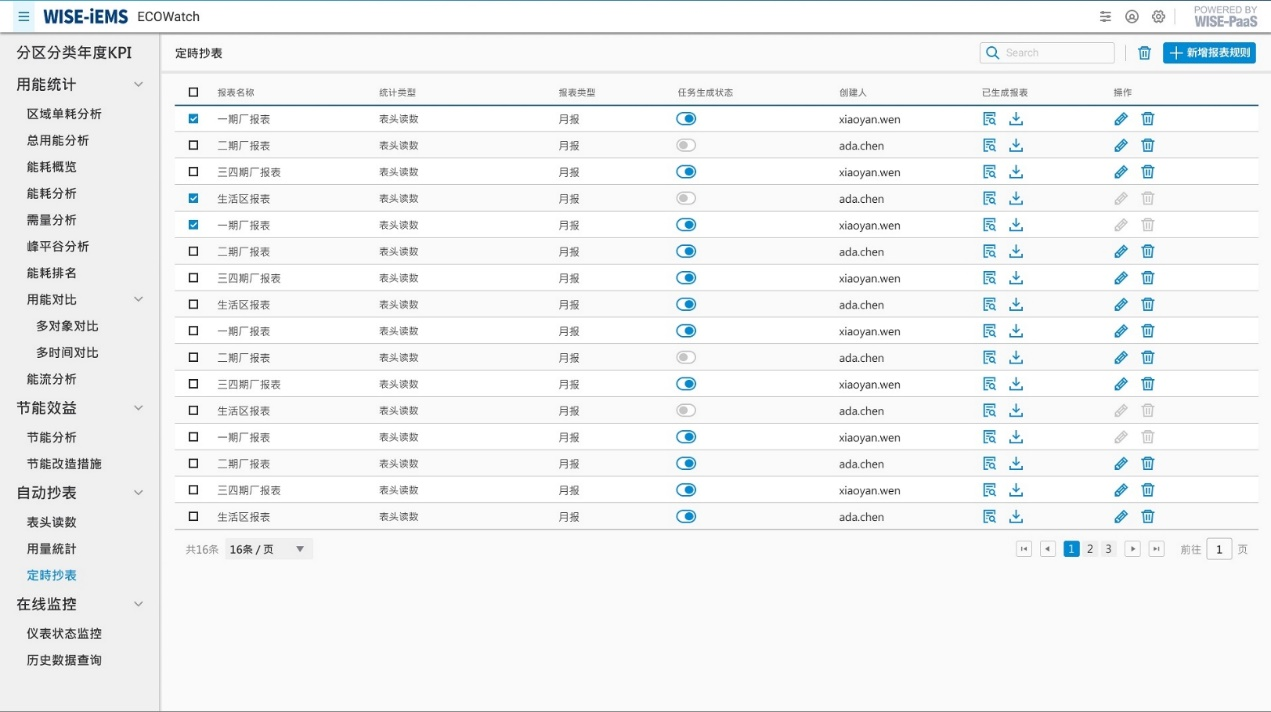Collapse the 自动抄表 sidebar section

tap(139, 492)
